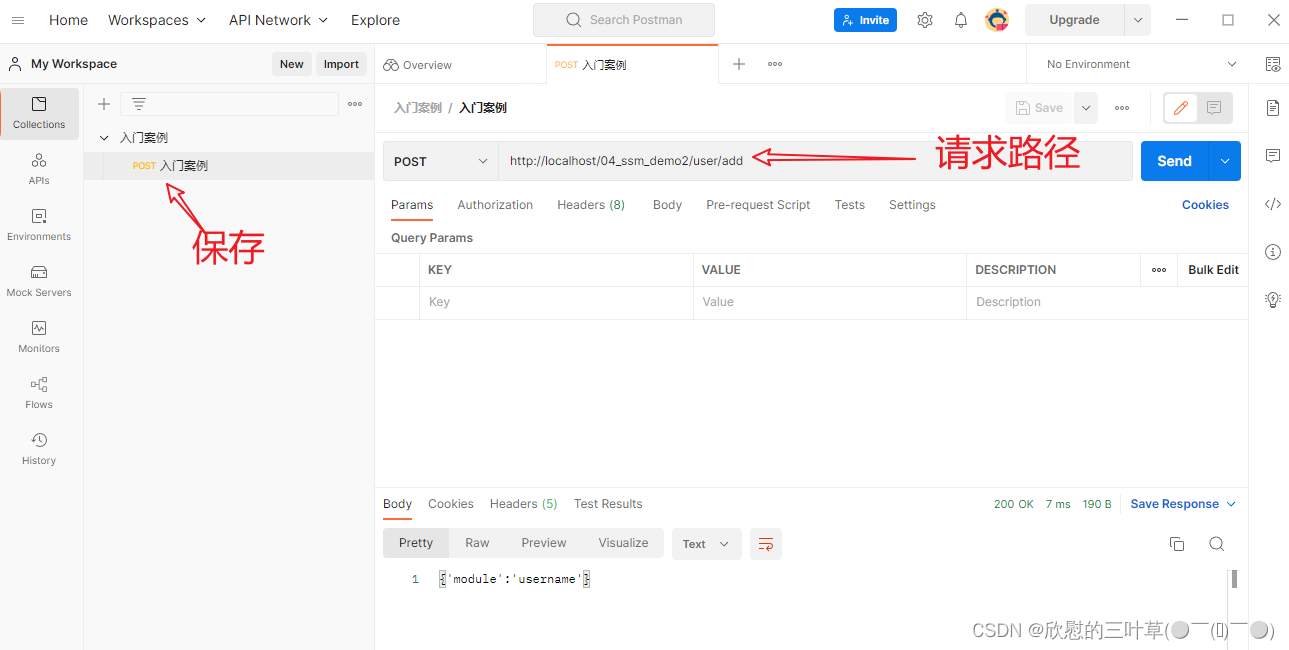Open params table column options ellipsis
1289x650 pixels.
[1159, 270]
